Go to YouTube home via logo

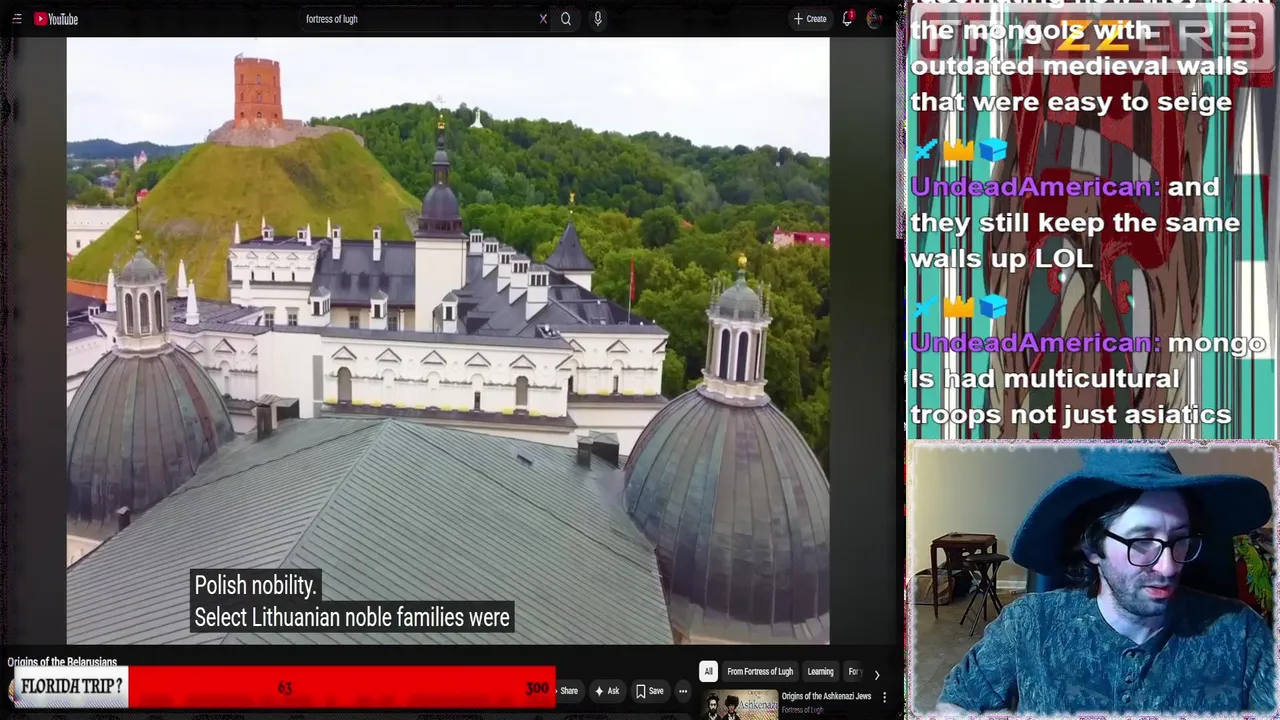click(56, 19)
